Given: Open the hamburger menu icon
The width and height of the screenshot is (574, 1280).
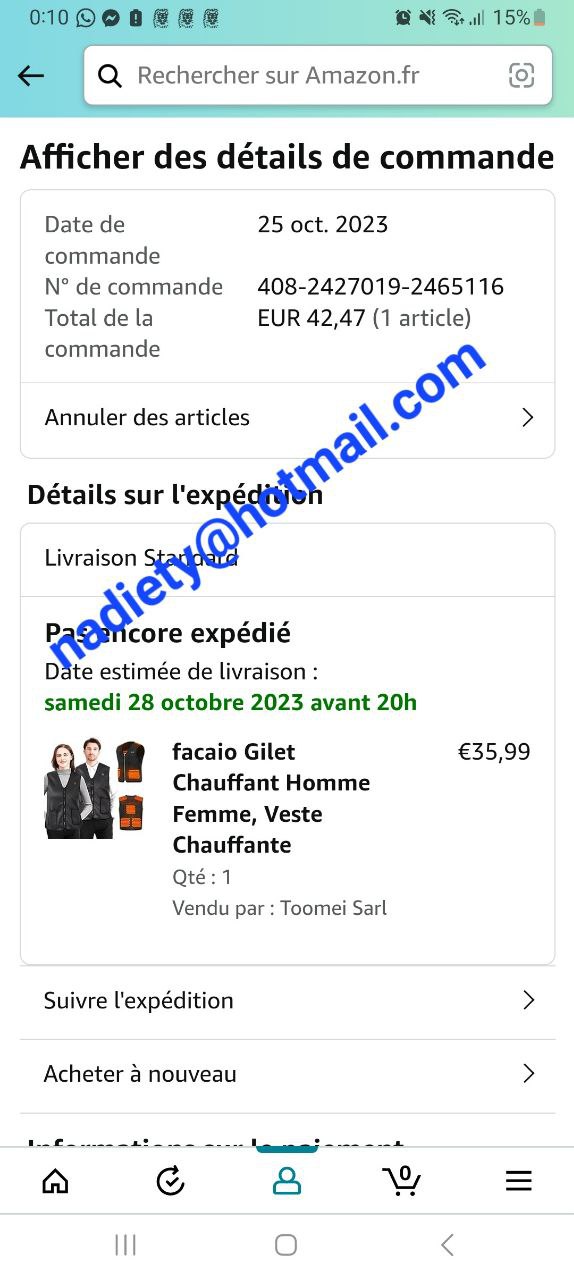Looking at the screenshot, I should coord(518,1181).
